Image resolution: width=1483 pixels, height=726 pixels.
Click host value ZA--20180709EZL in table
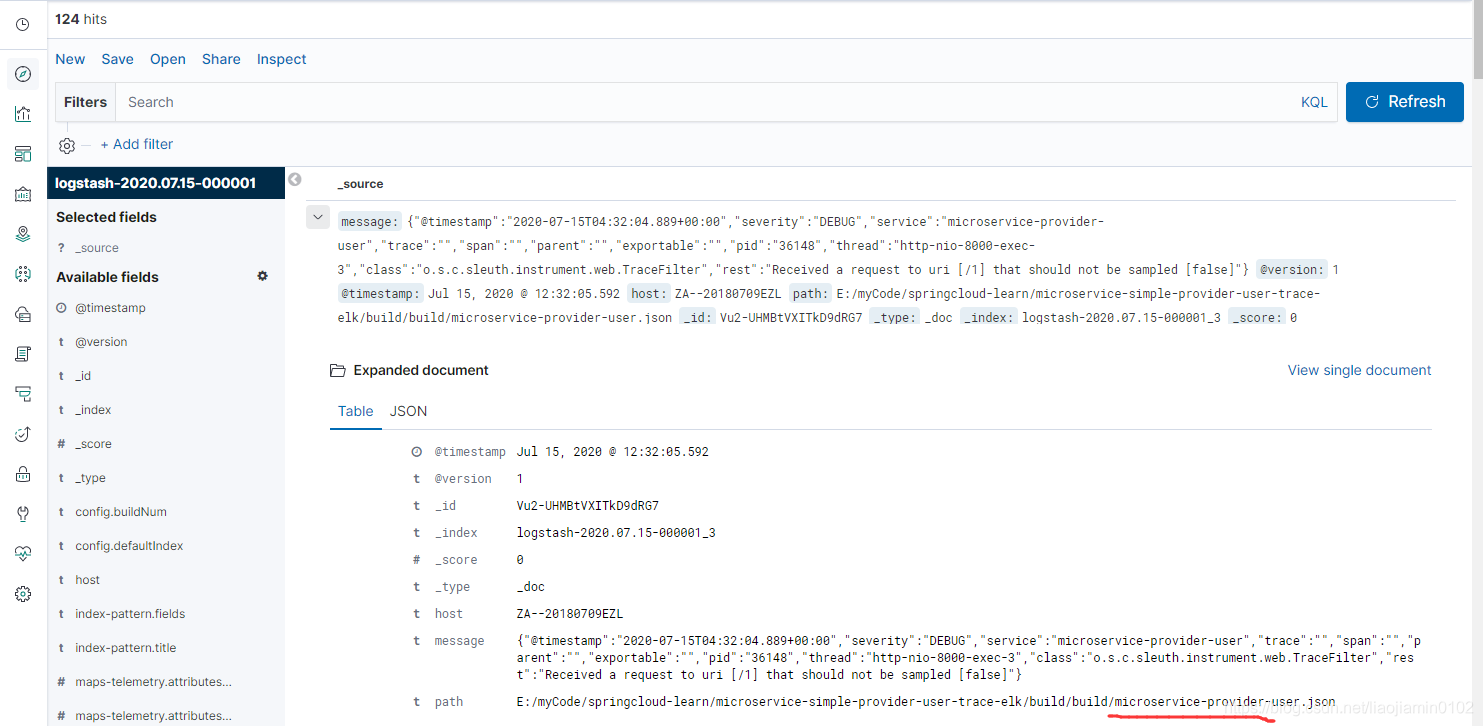pos(570,614)
